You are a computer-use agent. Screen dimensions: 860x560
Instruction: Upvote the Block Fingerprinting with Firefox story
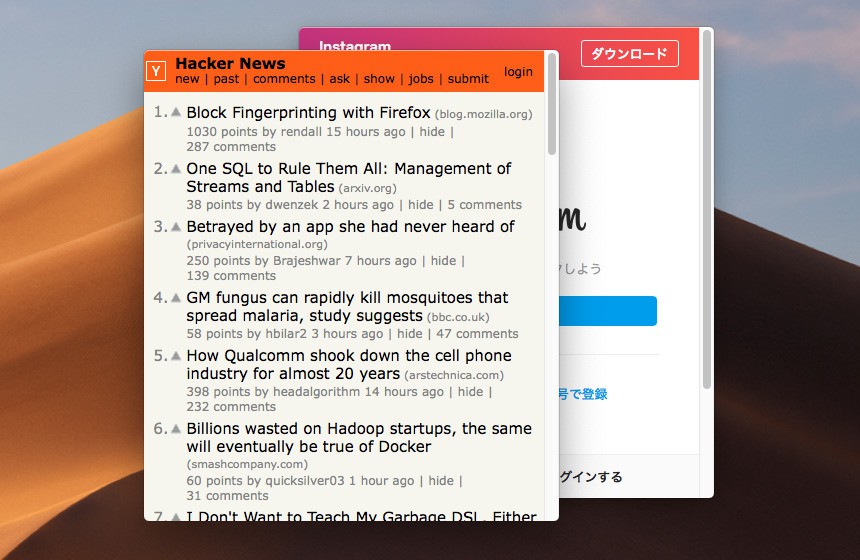(176, 112)
